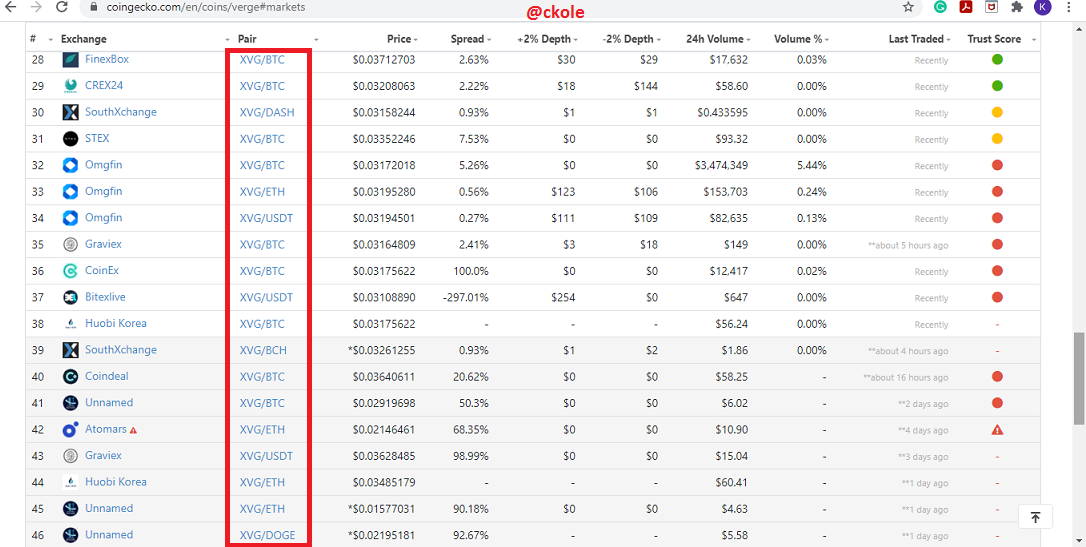Open the FinexBox exchange link

tap(107, 60)
